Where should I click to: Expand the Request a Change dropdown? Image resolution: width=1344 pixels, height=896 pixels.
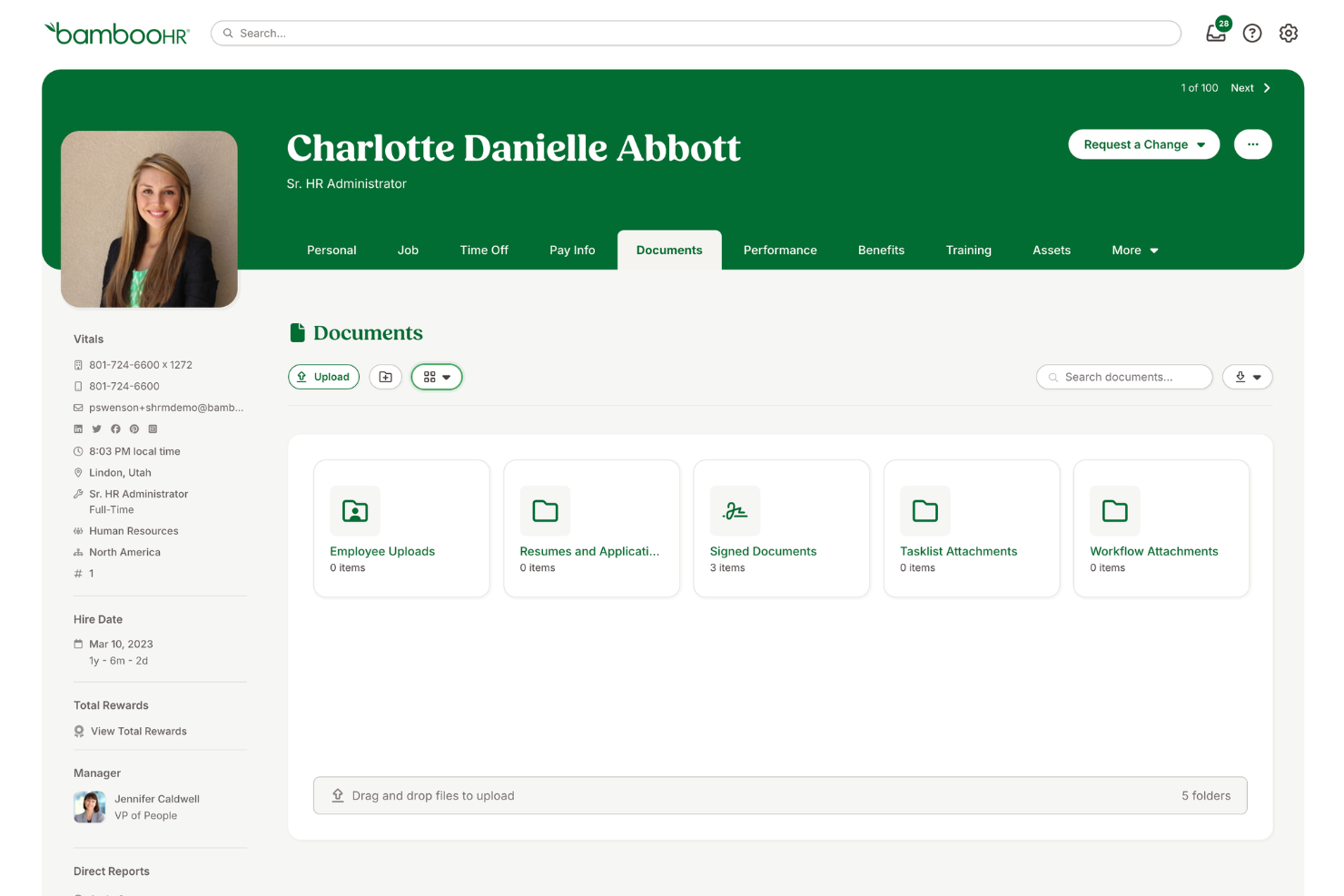pos(1143,144)
